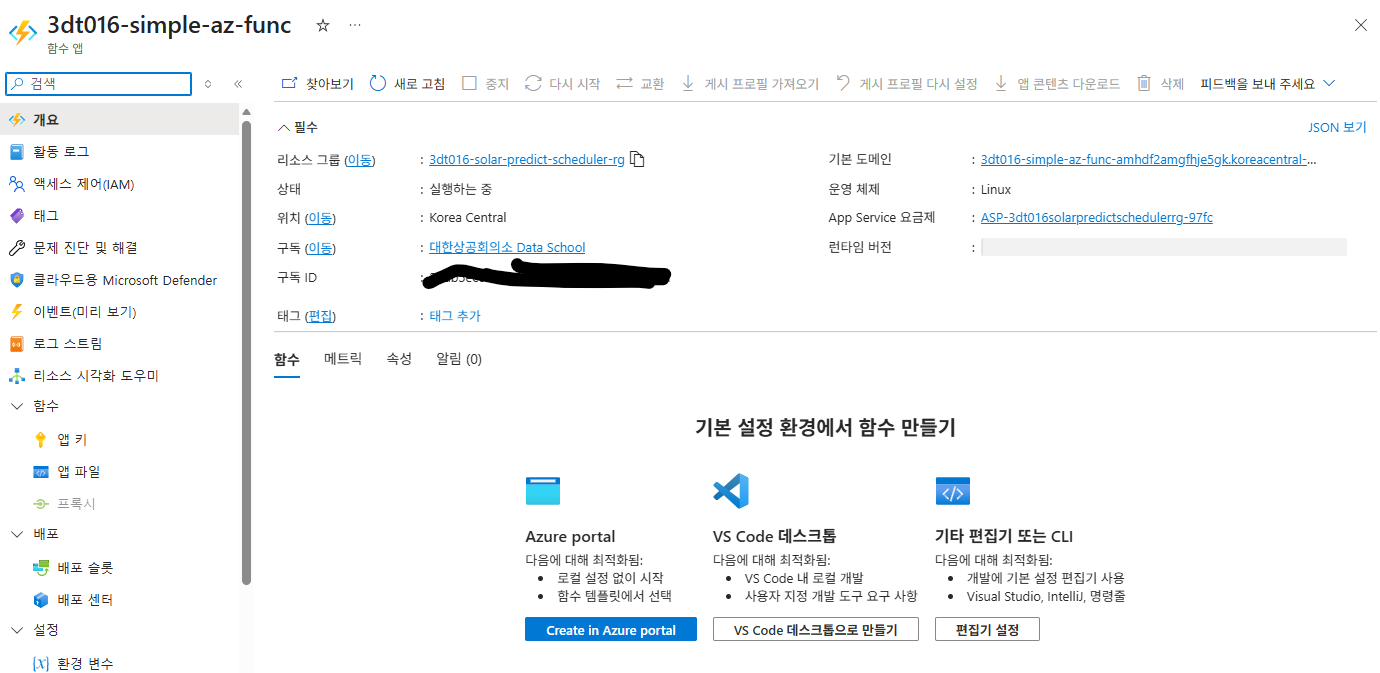
Task: Click 이동 link next to 리소스 그룹
Action: (360, 160)
